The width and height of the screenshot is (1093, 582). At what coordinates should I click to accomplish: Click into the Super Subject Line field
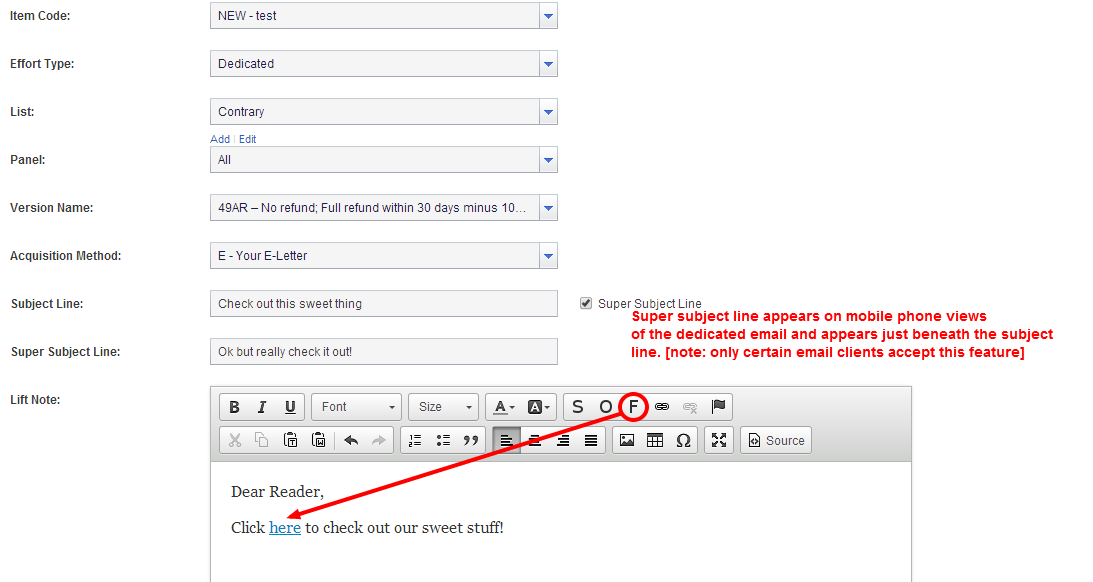pos(383,352)
